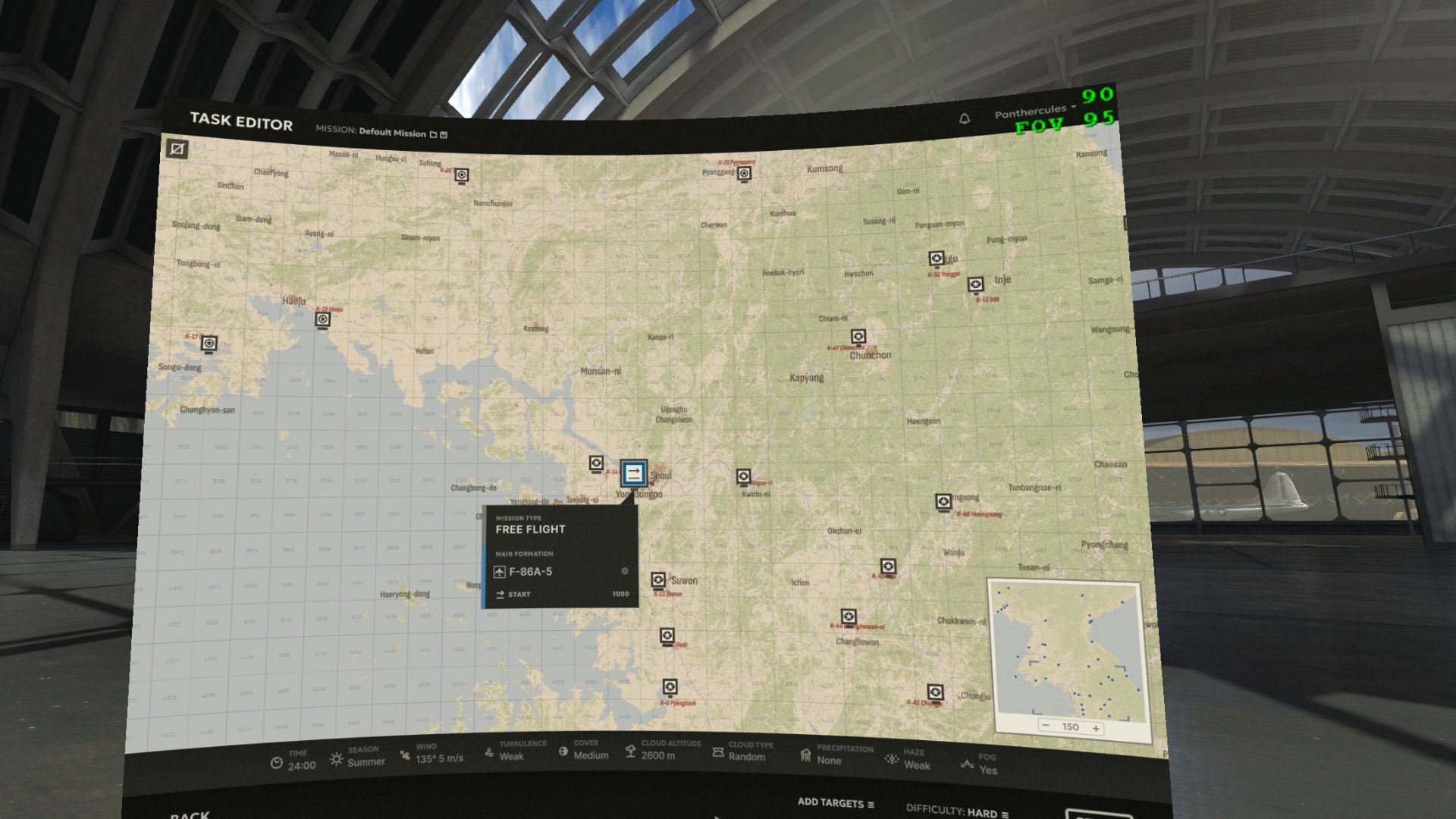Open the mission folder icon beside Default Mission
The image size is (1456, 819).
click(x=433, y=134)
